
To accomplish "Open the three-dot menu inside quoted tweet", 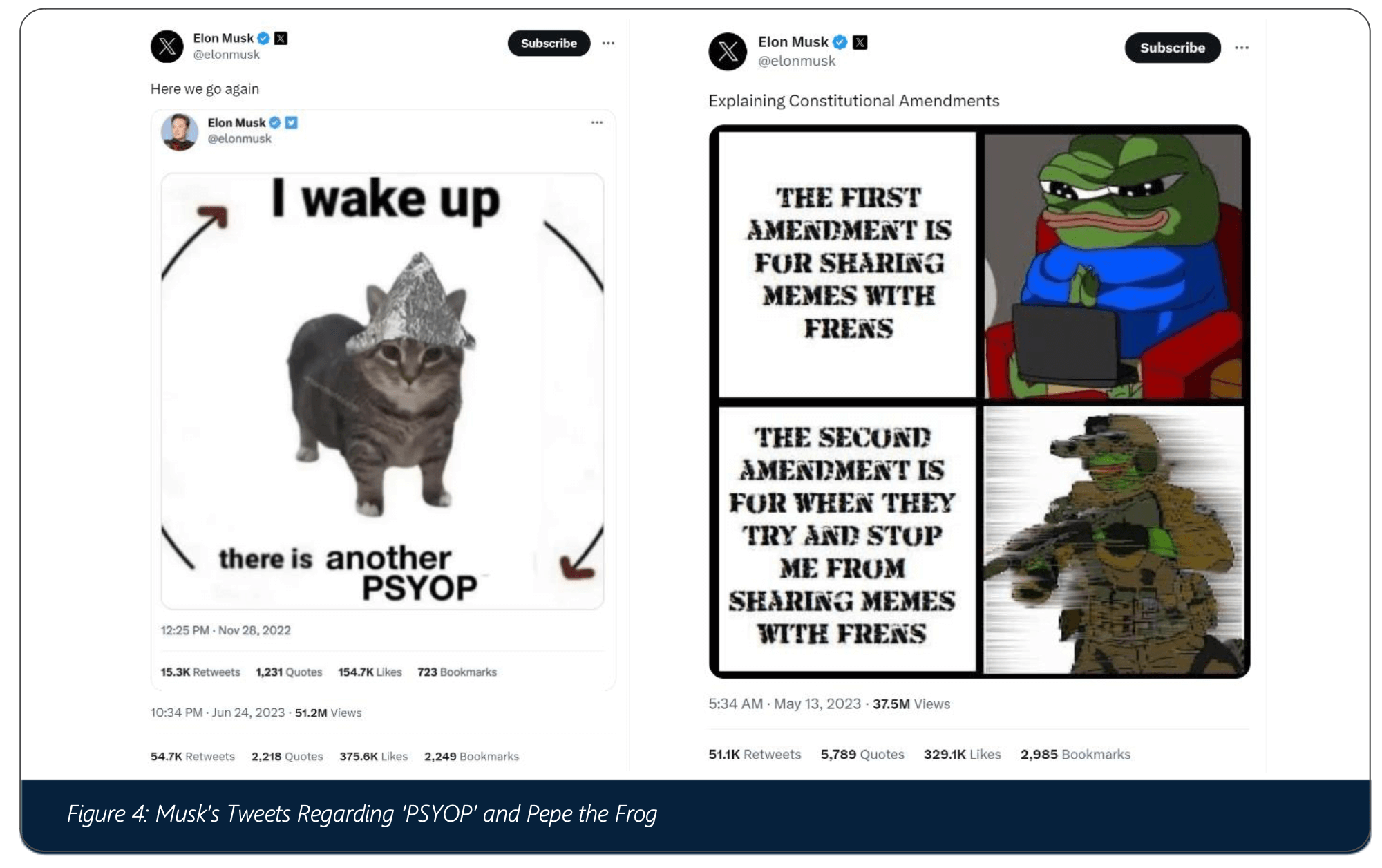I will click(x=597, y=122).
